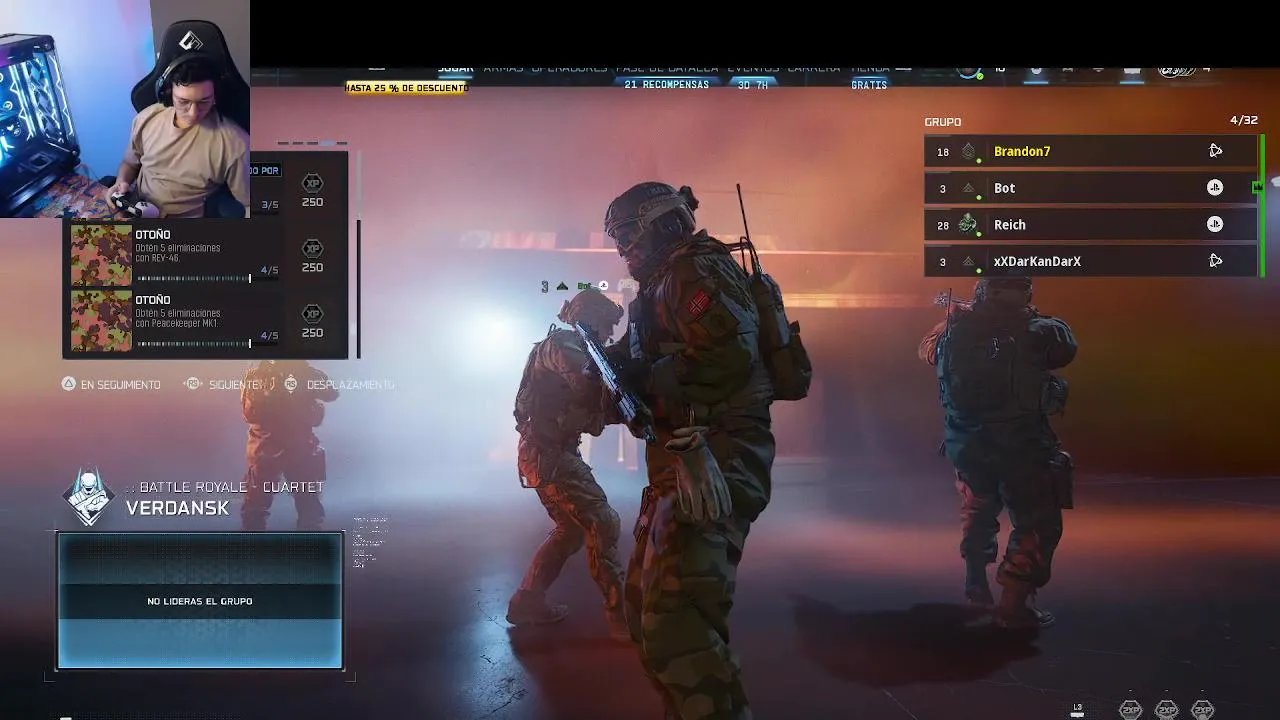The width and height of the screenshot is (1280, 720).
Task: Open the TIENDA store tab
Action: [870, 69]
